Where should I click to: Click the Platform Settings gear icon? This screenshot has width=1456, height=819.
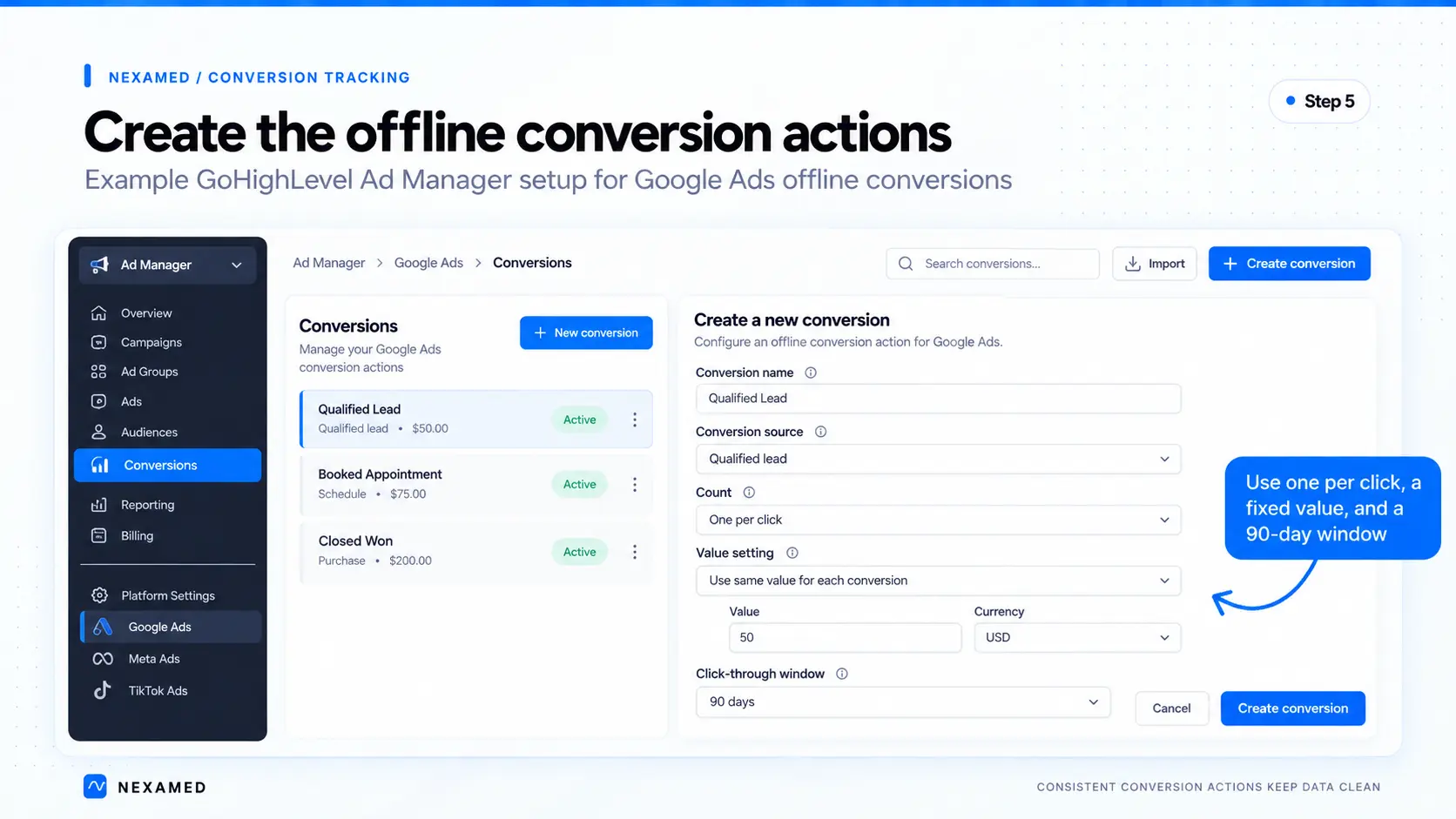[99, 595]
